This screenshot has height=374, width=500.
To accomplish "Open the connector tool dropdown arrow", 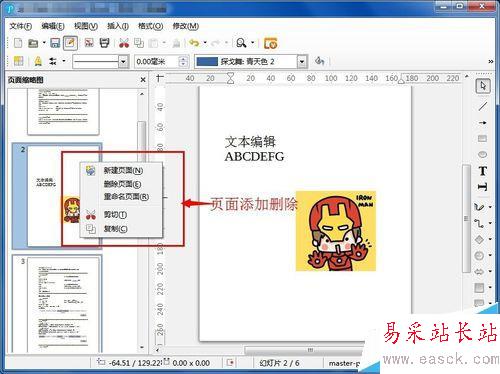I will pos(490,223).
